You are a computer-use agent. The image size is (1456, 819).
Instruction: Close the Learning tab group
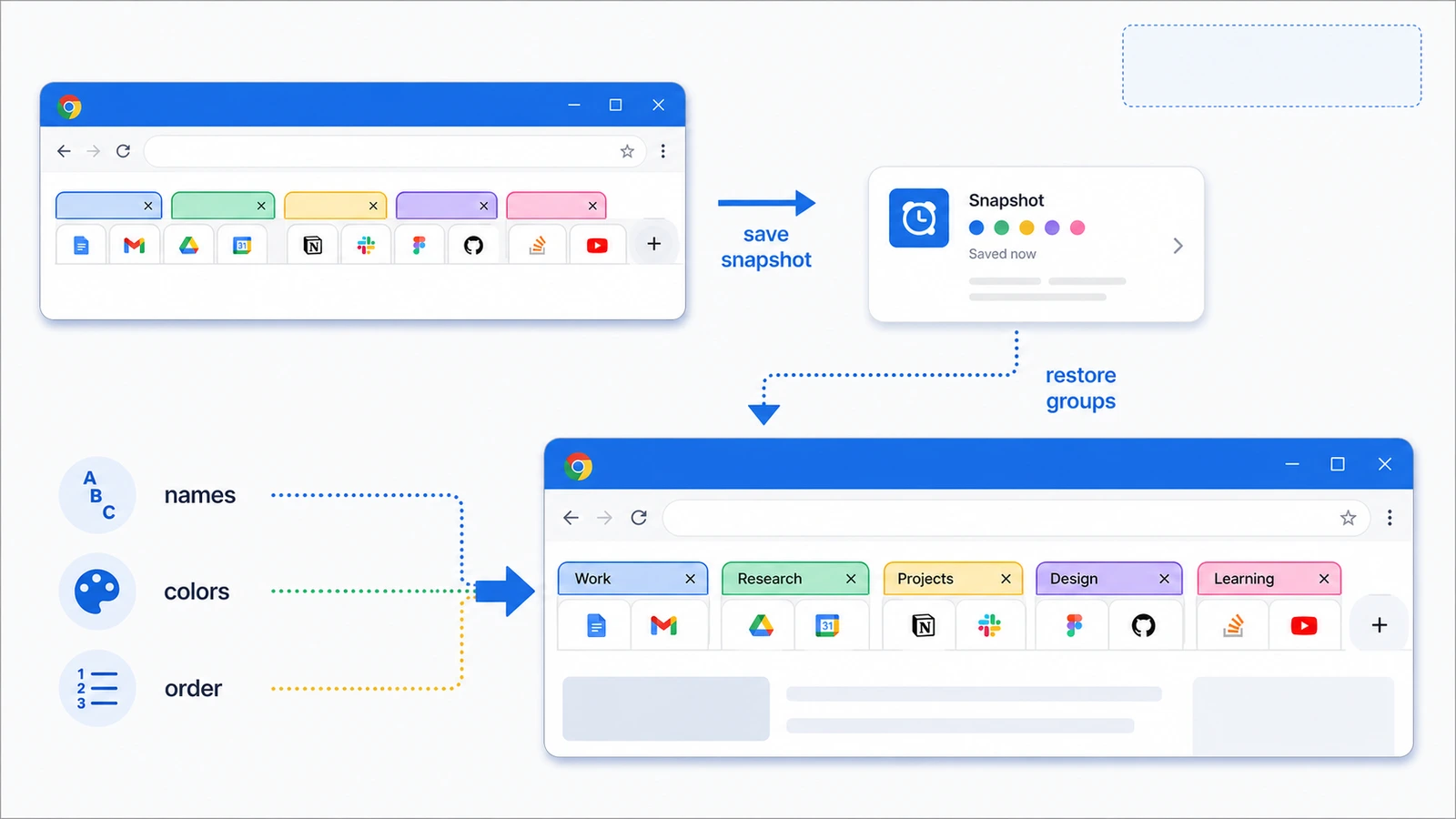coord(1324,579)
